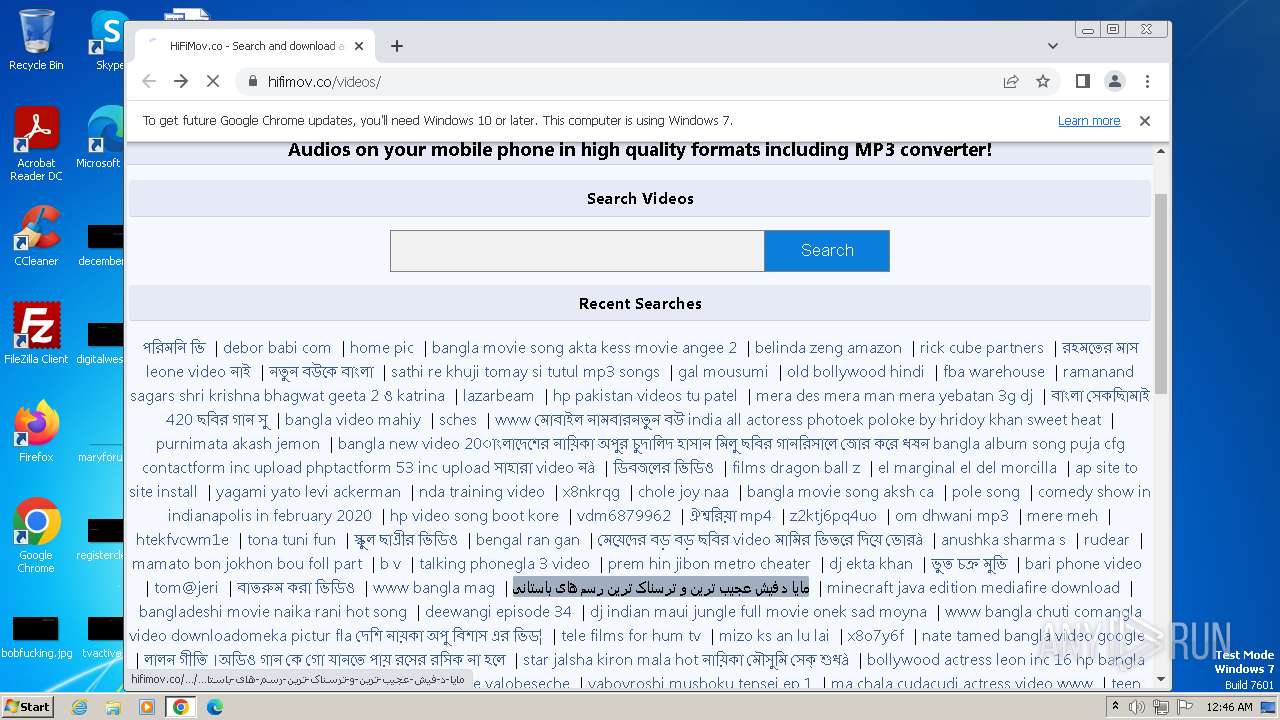The image size is (1280, 720).
Task: Open 'hp pakistan videos tu patel' link
Action: tap(645, 396)
